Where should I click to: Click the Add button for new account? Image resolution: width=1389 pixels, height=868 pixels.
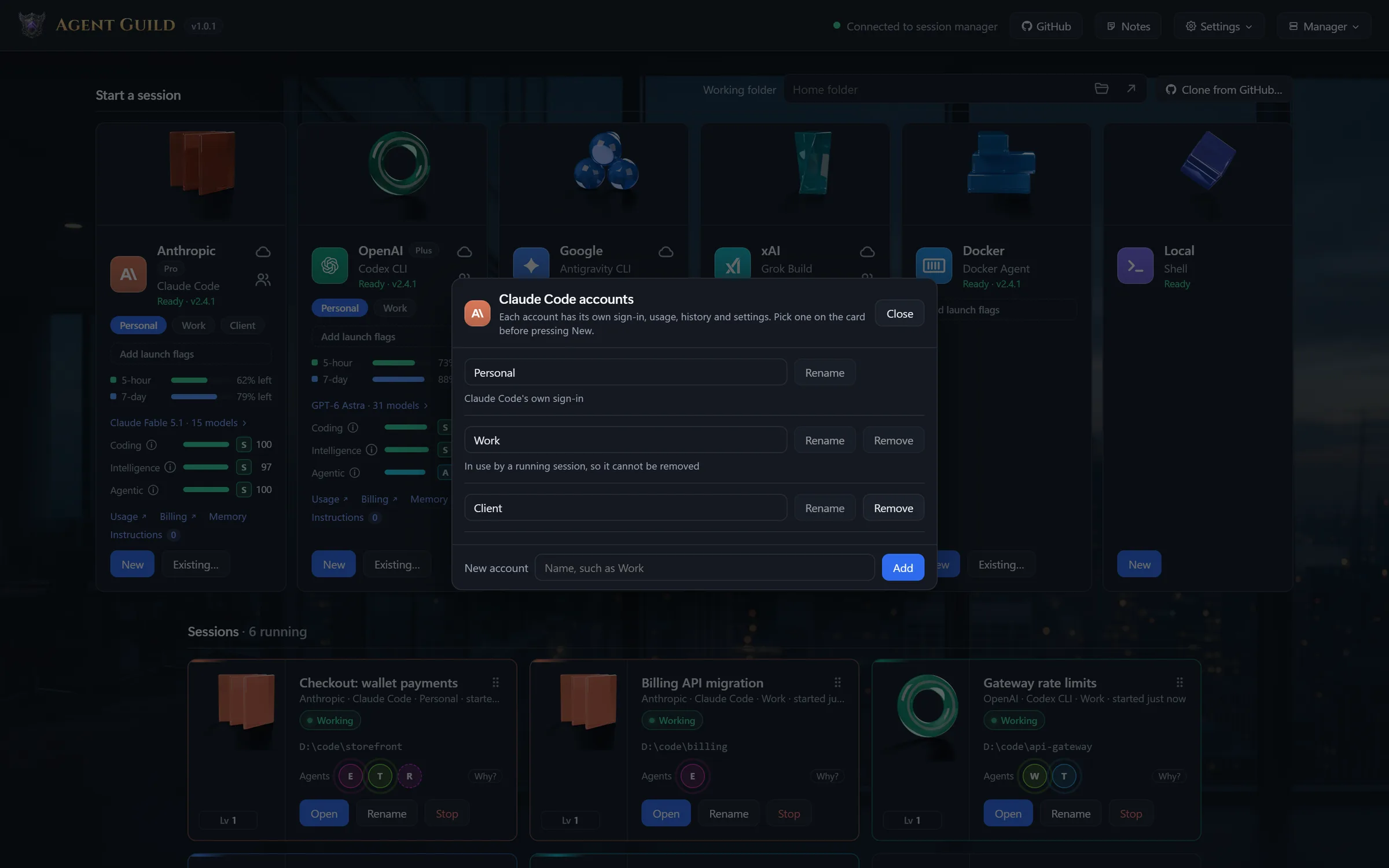pos(903,568)
